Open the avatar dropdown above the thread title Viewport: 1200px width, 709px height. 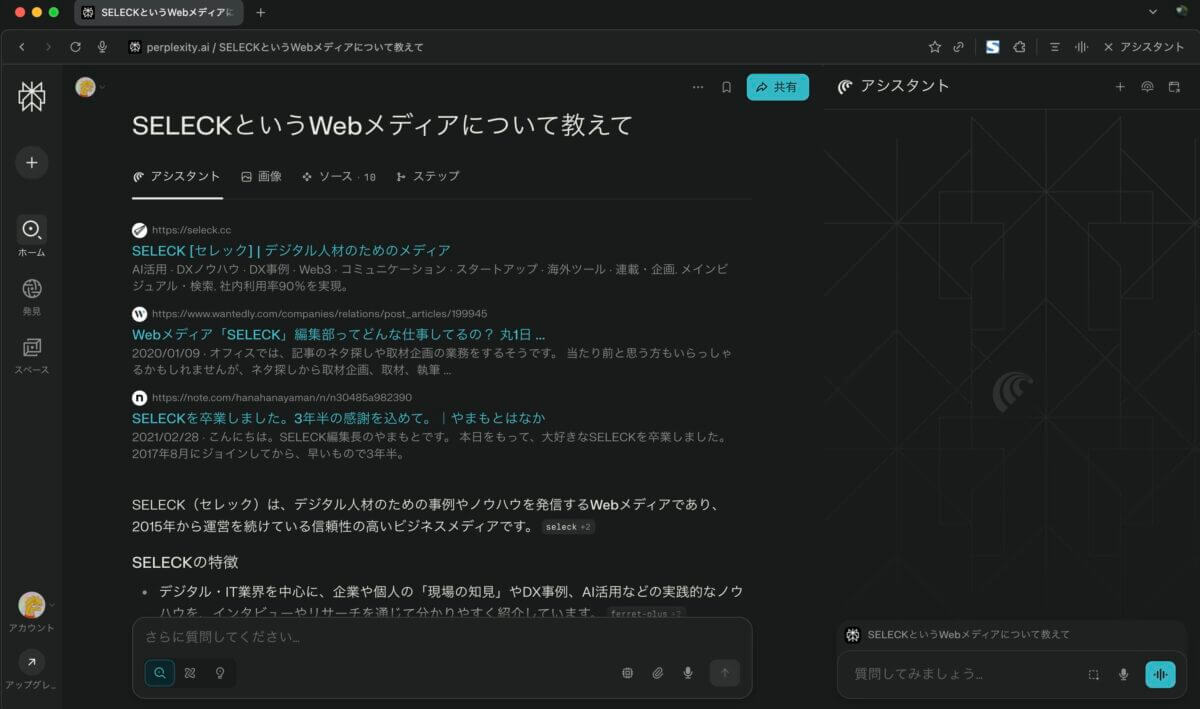tap(90, 87)
